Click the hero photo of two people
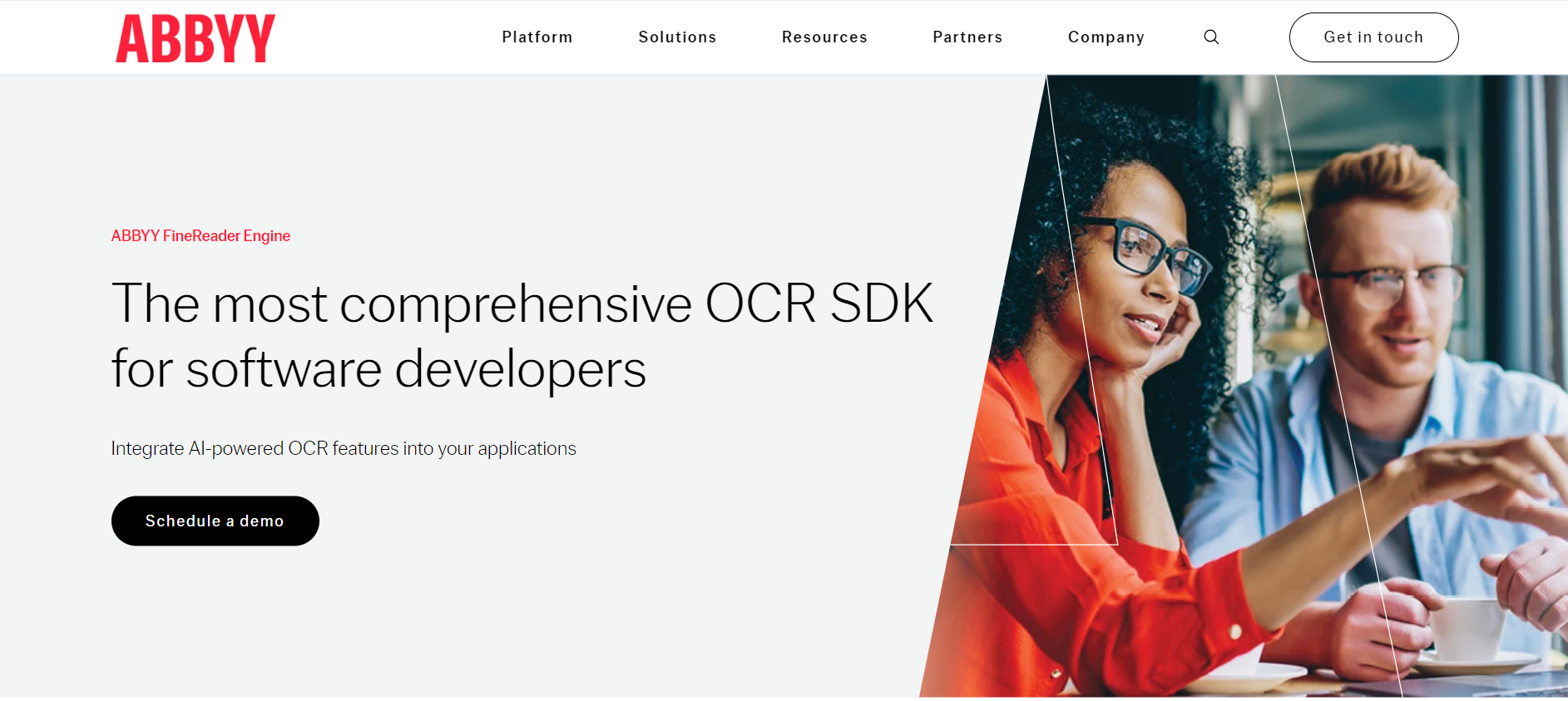1568x701 pixels. [1244, 386]
